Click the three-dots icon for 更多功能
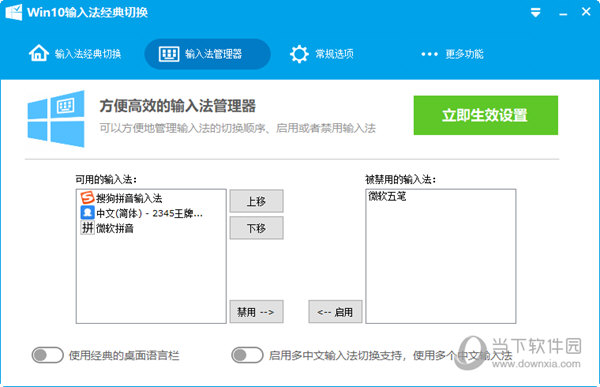This screenshot has width=600, height=387. pyautogui.click(x=429, y=54)
